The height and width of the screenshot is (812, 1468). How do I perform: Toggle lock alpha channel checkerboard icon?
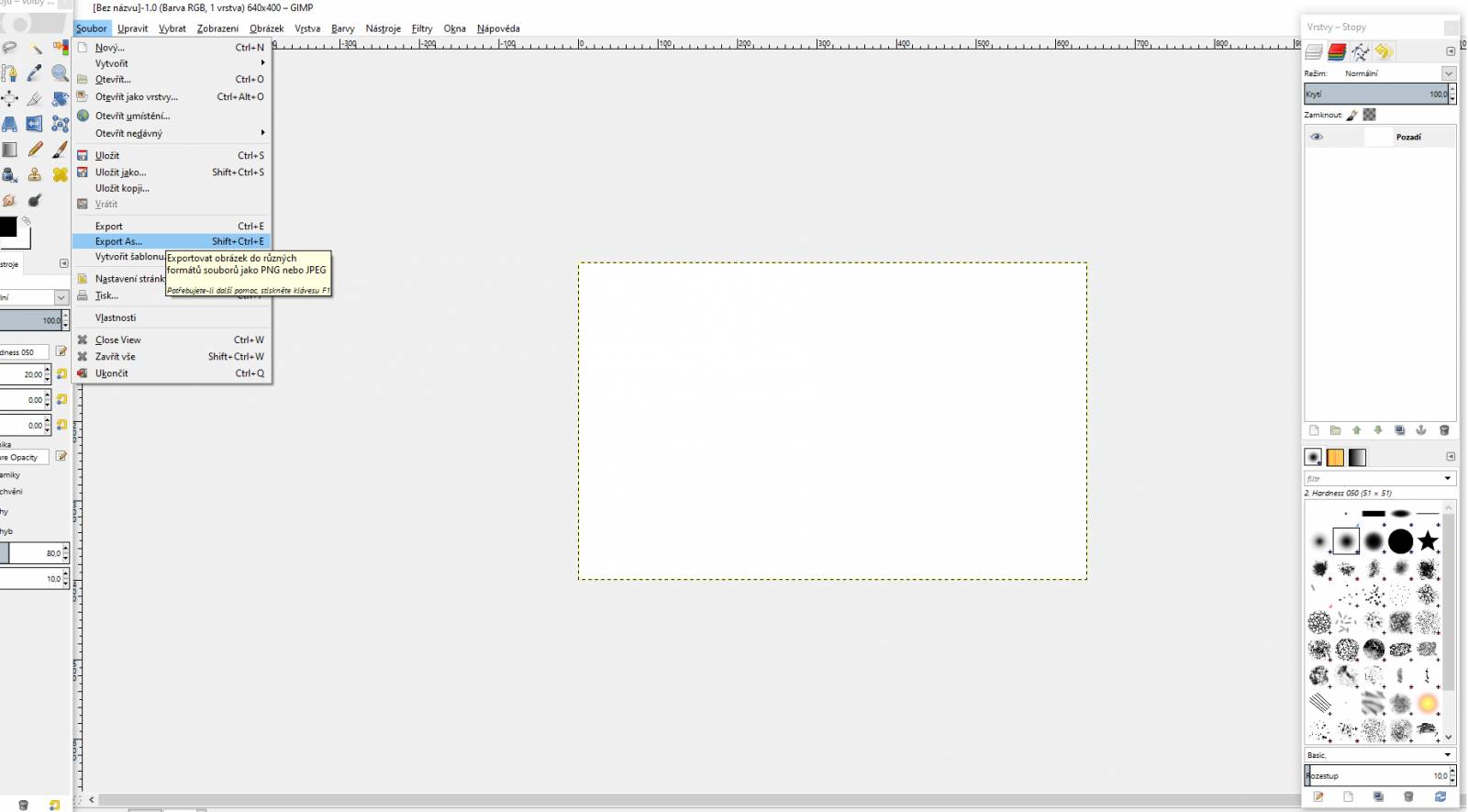point(1369,115)
